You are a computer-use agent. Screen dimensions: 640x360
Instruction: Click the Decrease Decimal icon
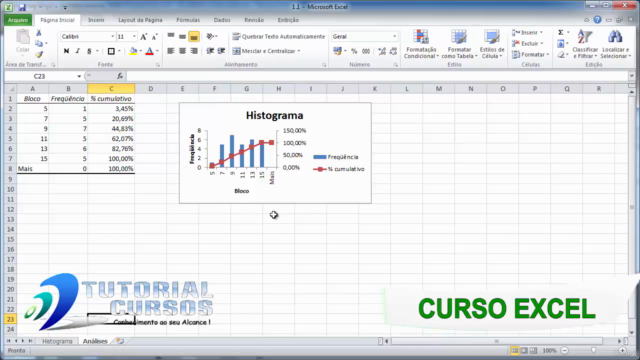(393, 51)
